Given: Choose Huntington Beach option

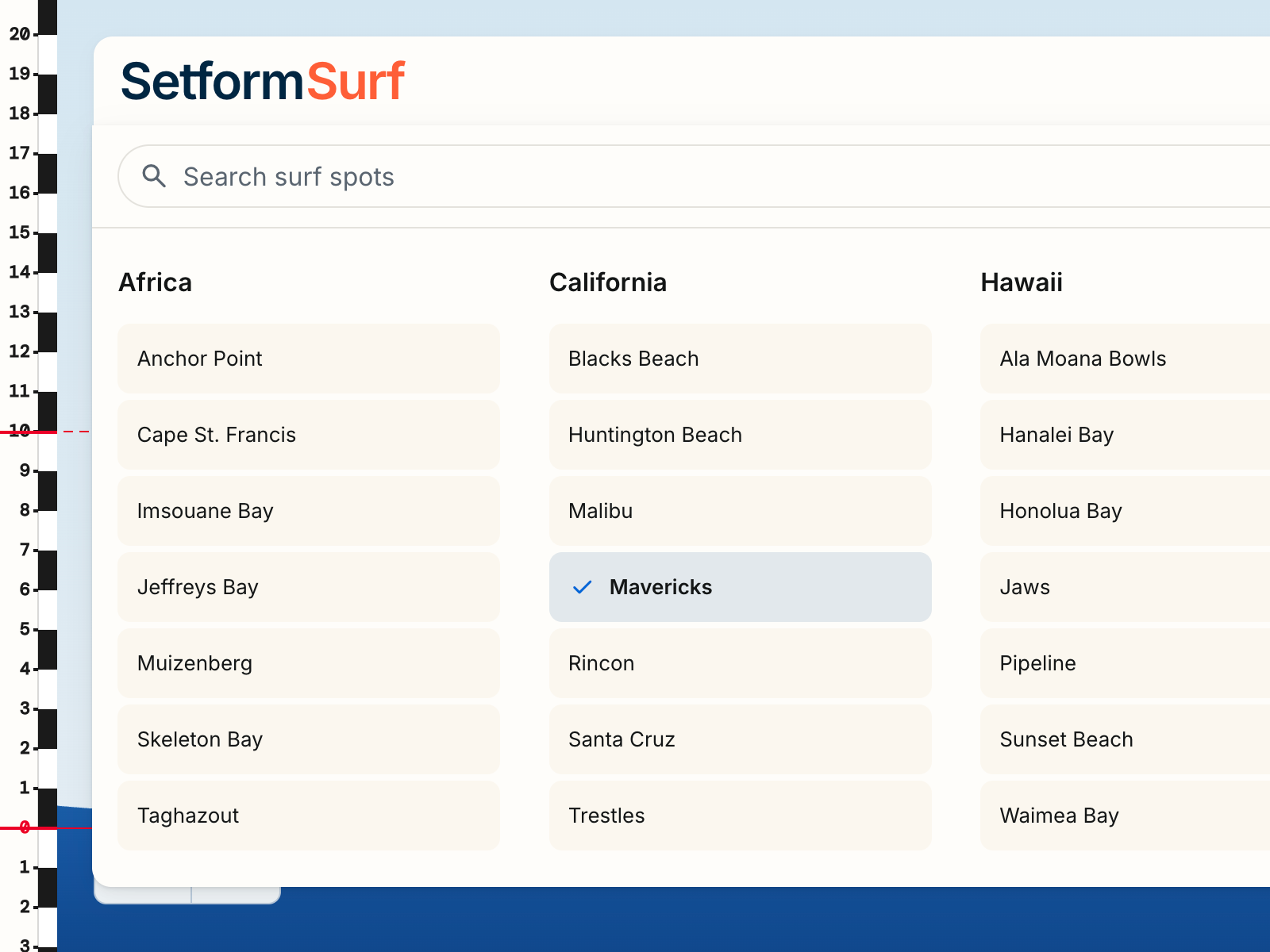Looking at the screenshot, I should tap(741, 435).
